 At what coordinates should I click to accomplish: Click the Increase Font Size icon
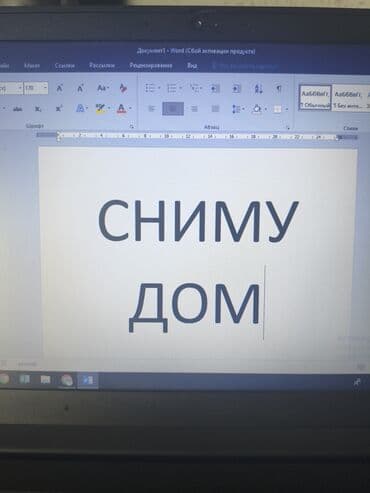tap(59, 88)
